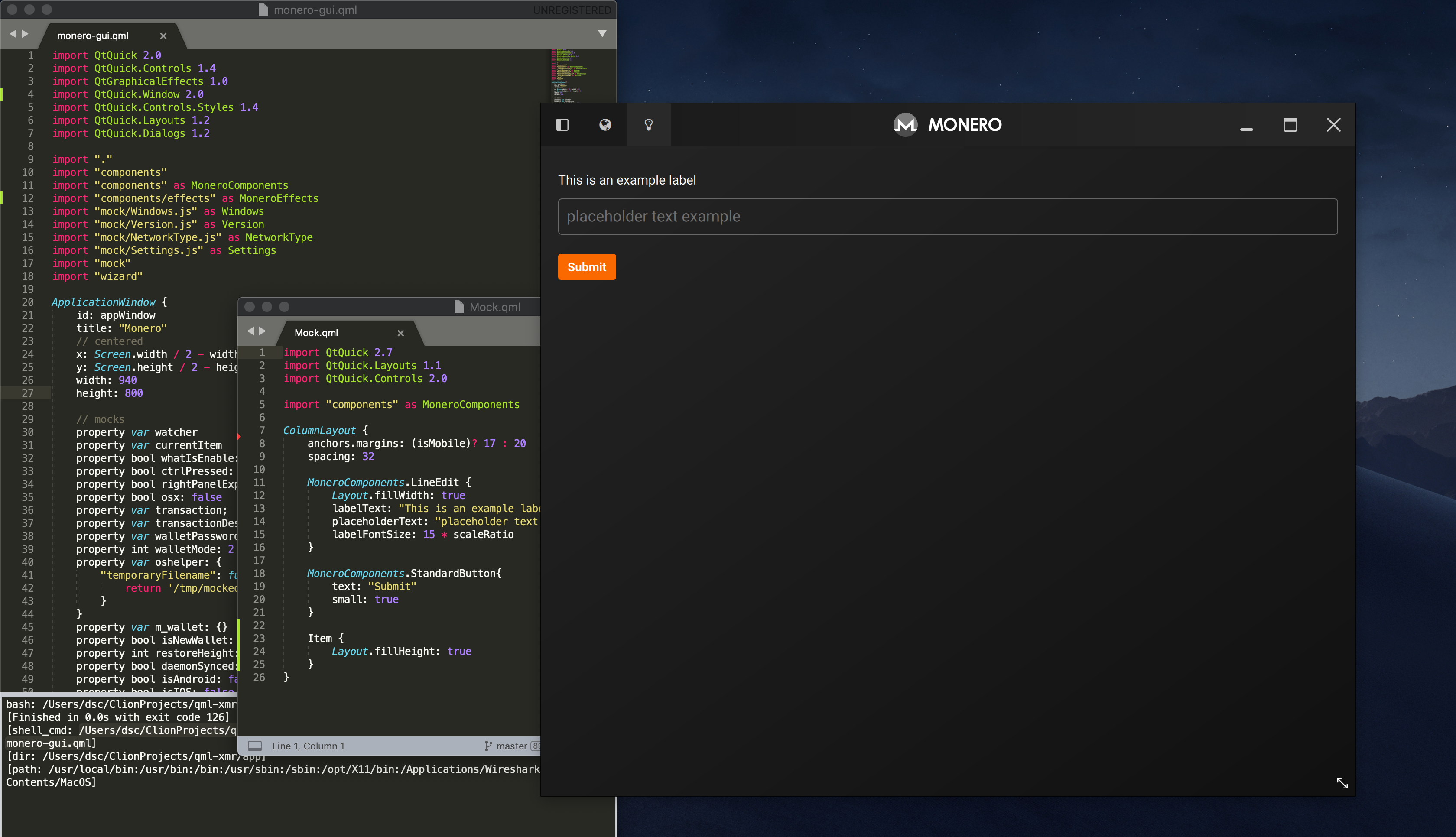Click the master branch label in status bar
This screenshot has height=837, width=1456.
512,746
